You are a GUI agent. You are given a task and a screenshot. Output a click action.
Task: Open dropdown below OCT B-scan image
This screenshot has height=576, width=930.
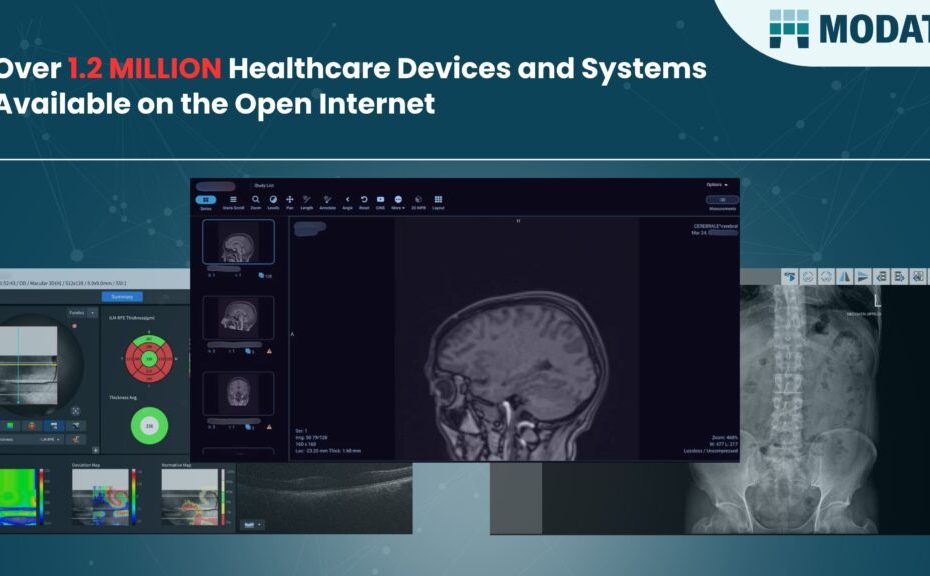point(252,524)
